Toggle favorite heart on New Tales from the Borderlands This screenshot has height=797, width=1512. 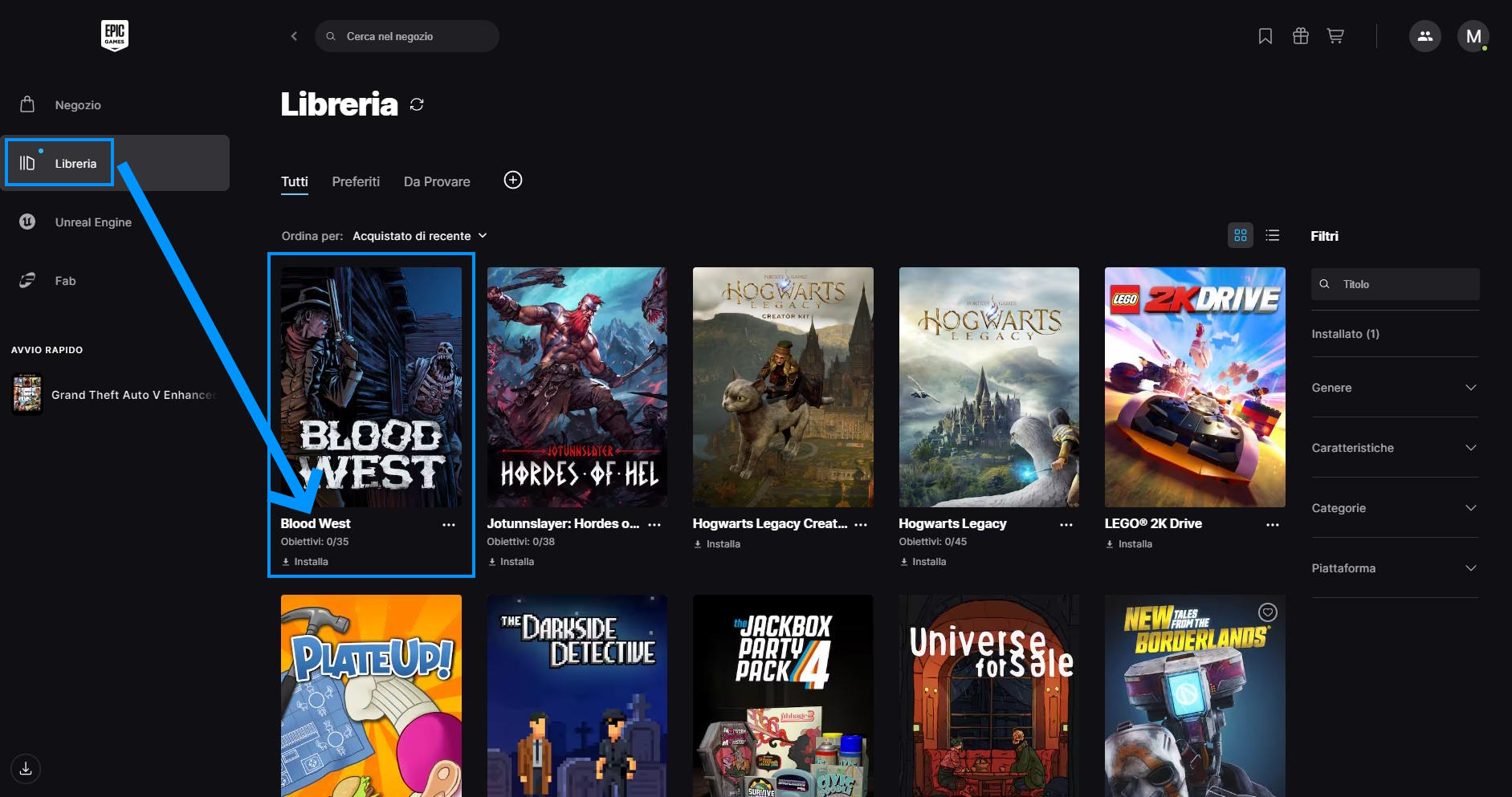point(1267,612)
